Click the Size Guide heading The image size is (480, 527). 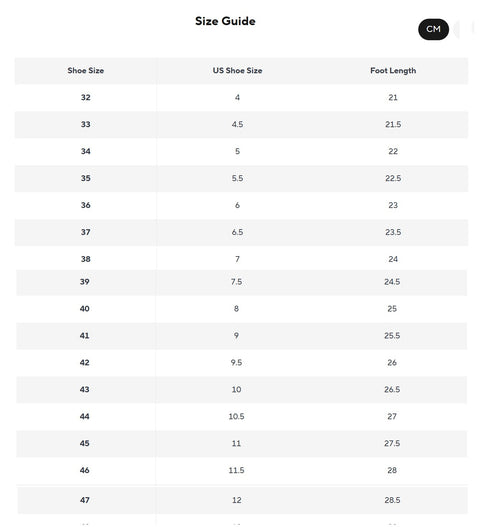[225, 21]
